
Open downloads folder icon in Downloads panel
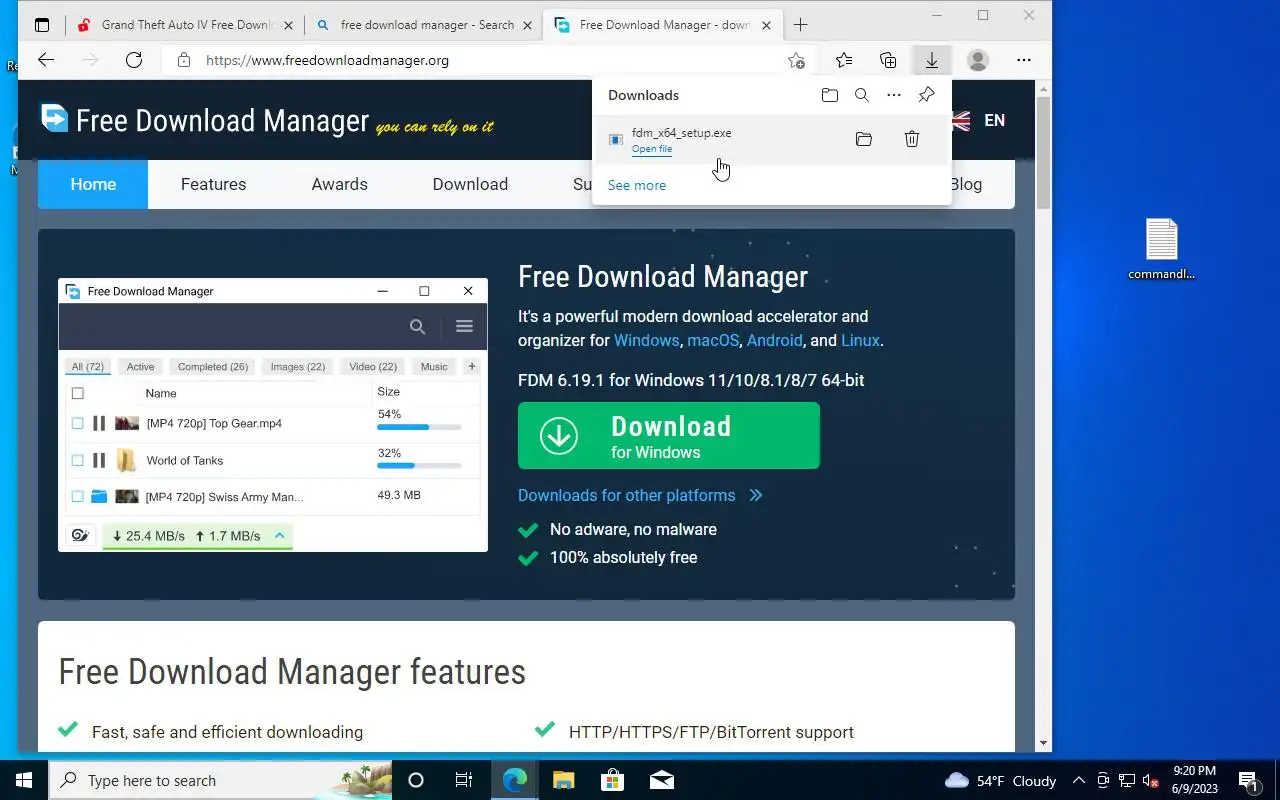[830, 95]
